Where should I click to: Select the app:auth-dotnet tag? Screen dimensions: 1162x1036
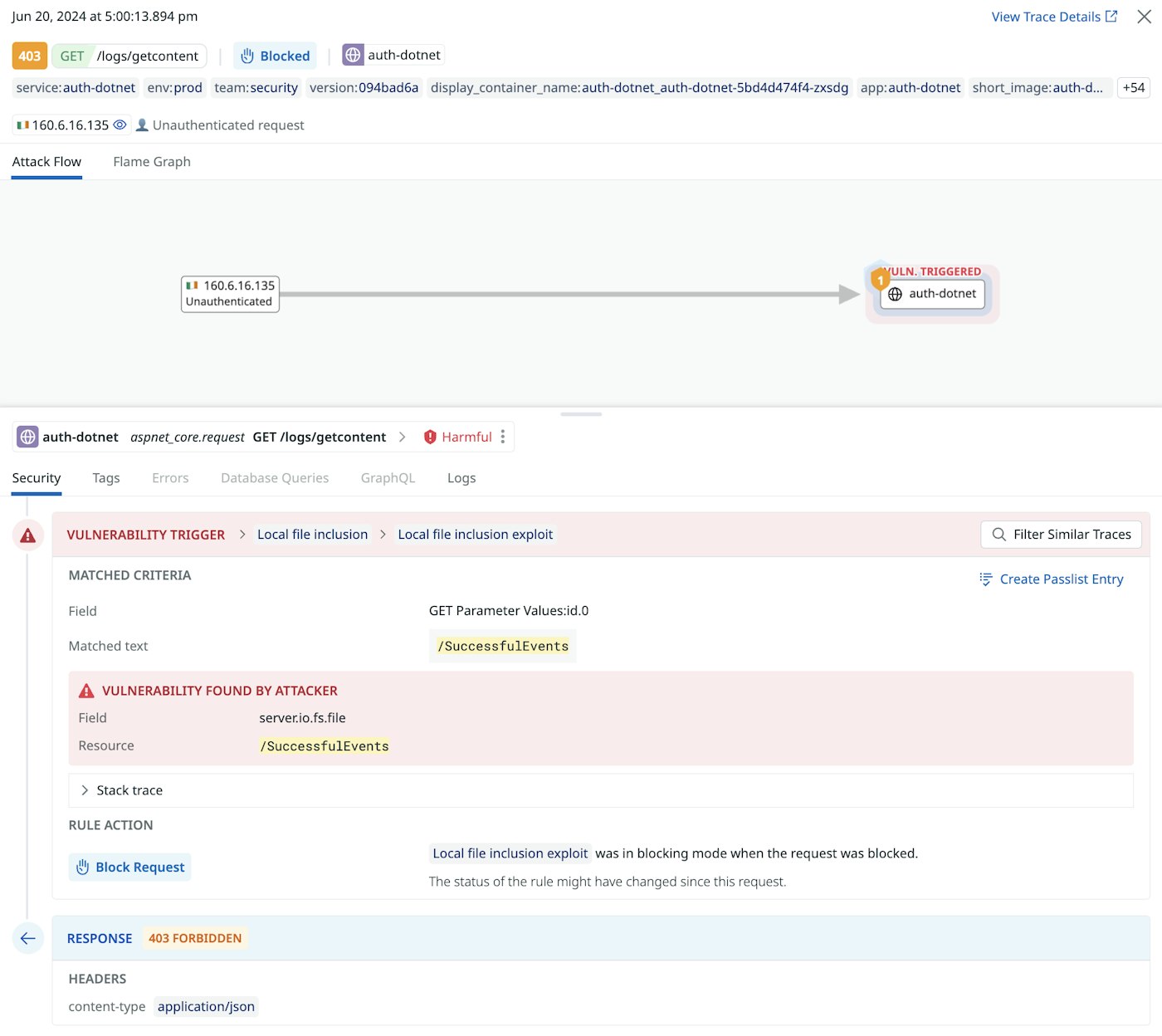[x=910, y=87]
